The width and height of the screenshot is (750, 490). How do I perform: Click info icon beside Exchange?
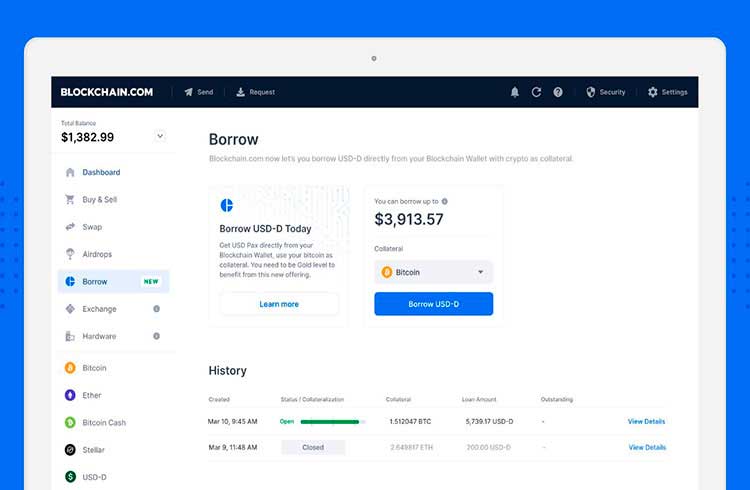156,309
